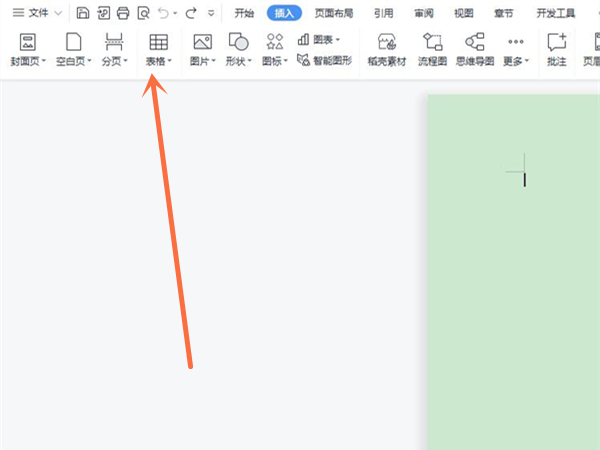Click the 表格 table icon
The image size is (600, 450).
click(x=158, y=42)
